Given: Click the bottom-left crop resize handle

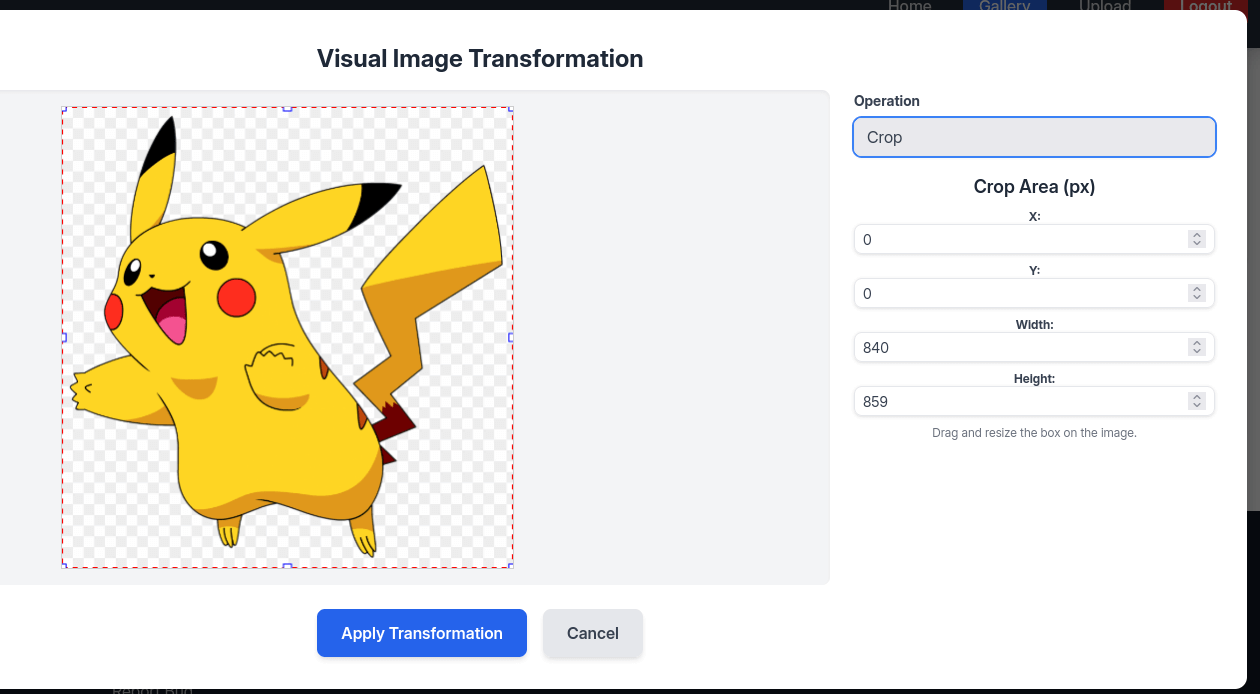Looking at the screenshot, I should pos(63,566).
